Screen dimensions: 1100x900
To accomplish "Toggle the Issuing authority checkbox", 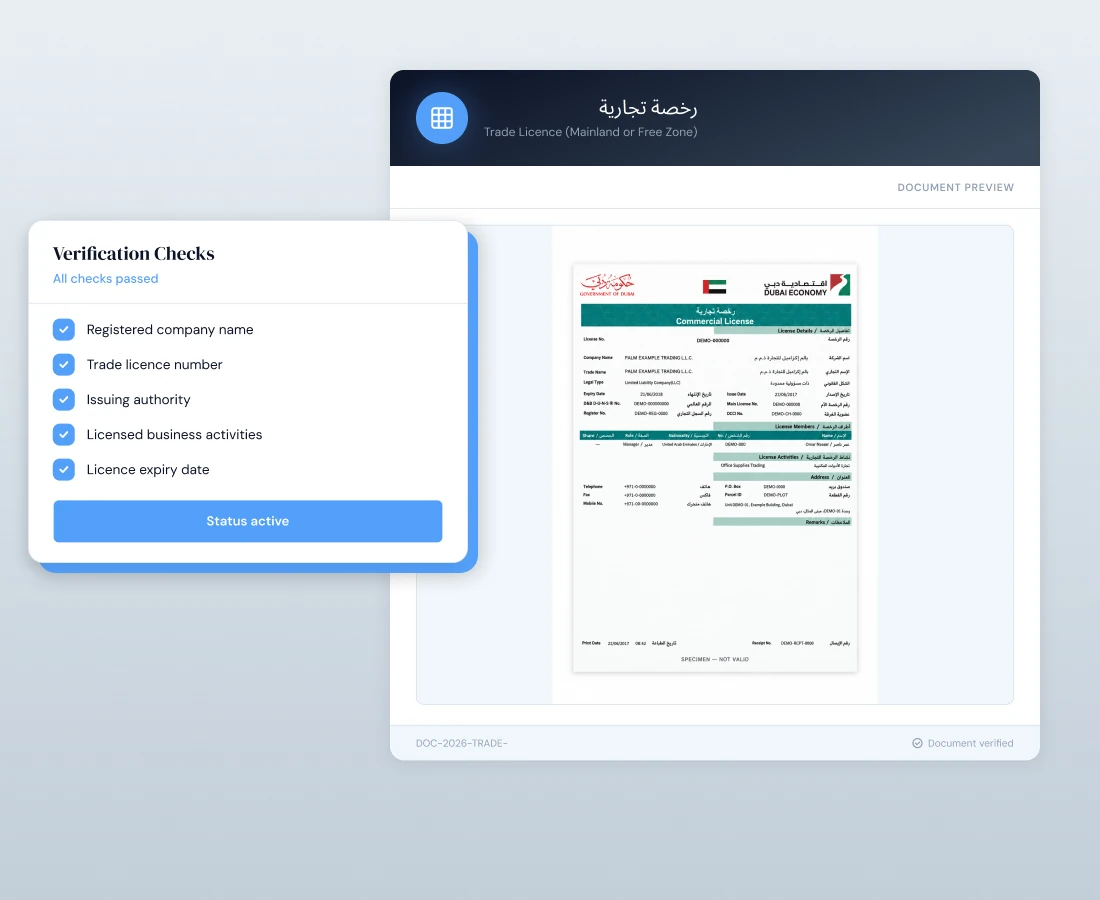I will (64, 399).
